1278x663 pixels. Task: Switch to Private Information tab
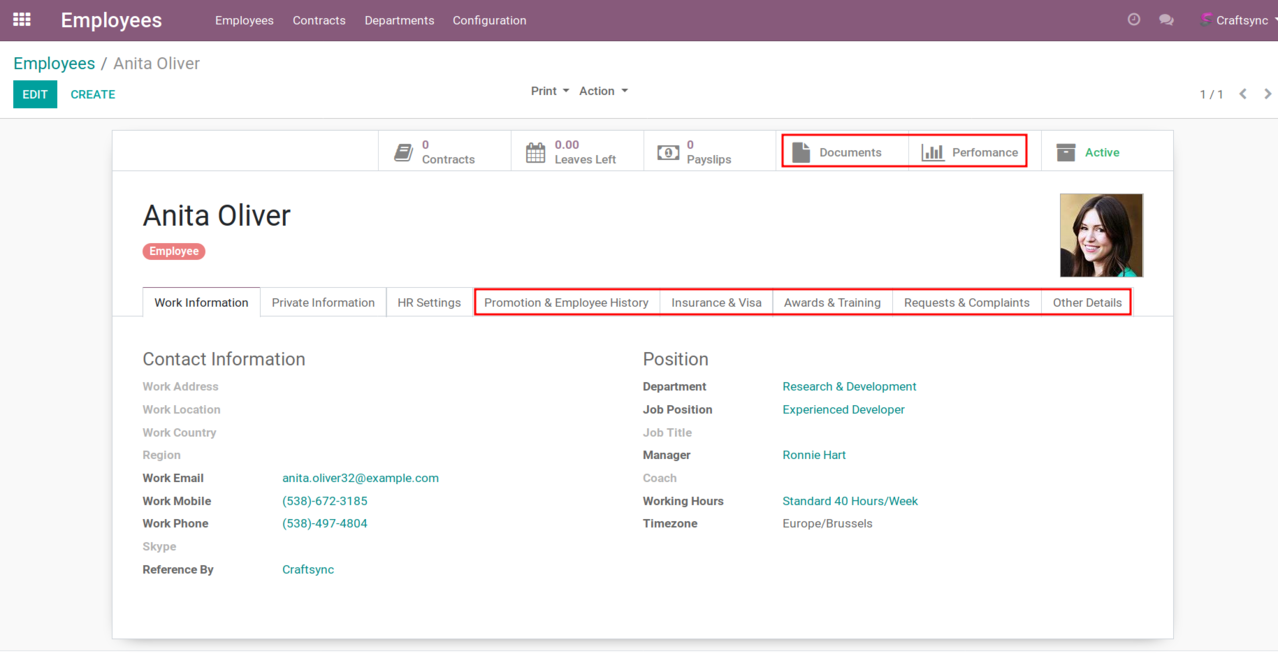pyautogui.click(x=323, y=303)
